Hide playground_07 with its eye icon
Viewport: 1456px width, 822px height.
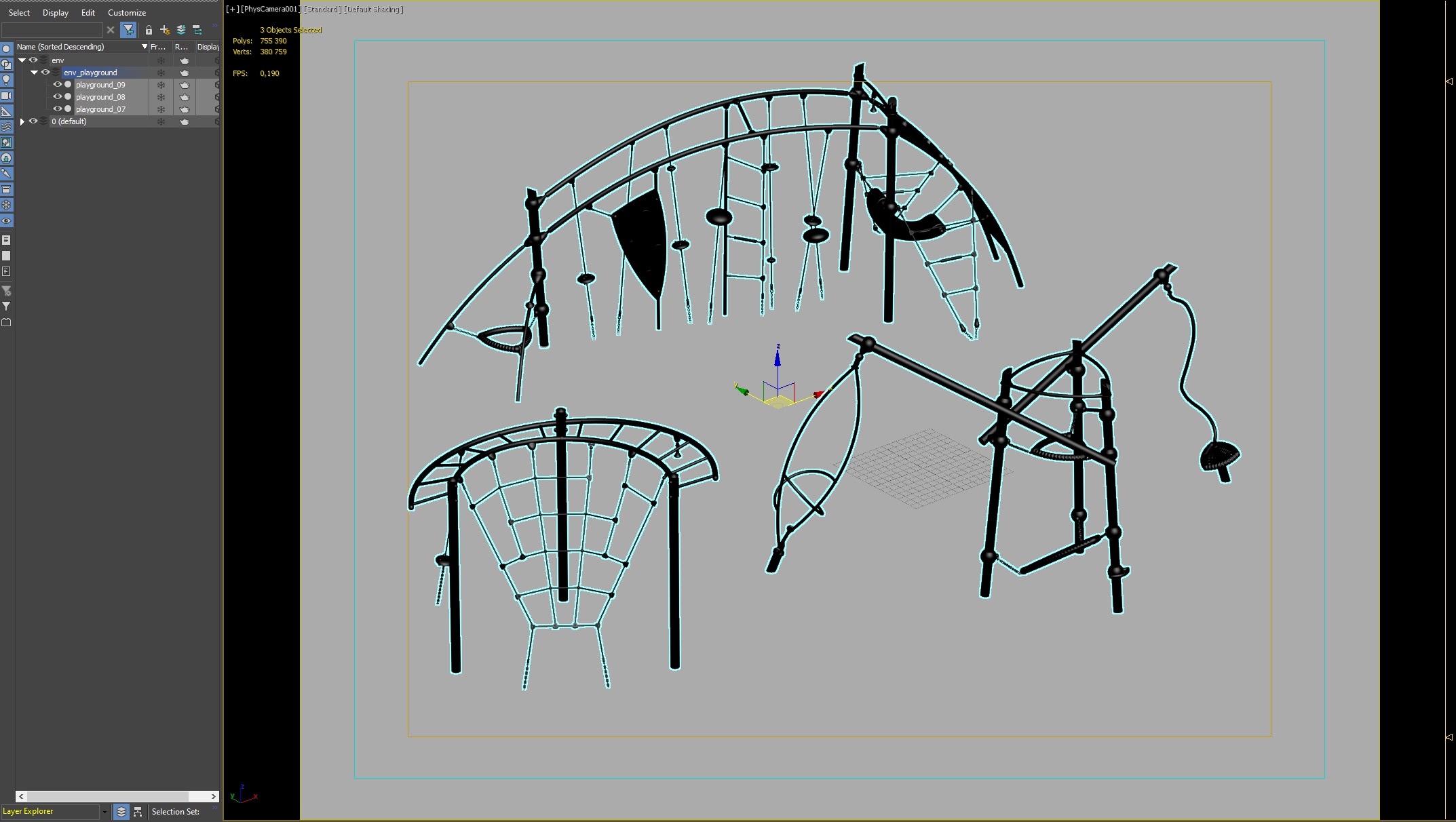click(x=57, y=109)
